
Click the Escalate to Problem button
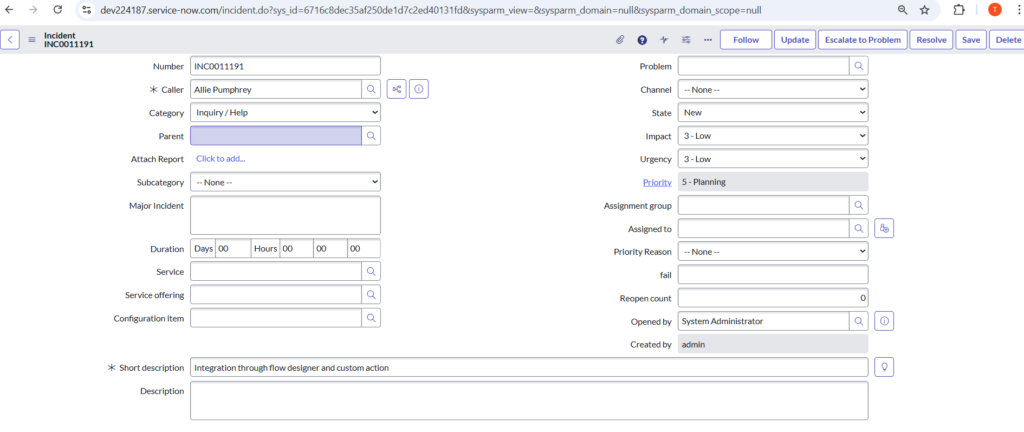pos(862,40)
